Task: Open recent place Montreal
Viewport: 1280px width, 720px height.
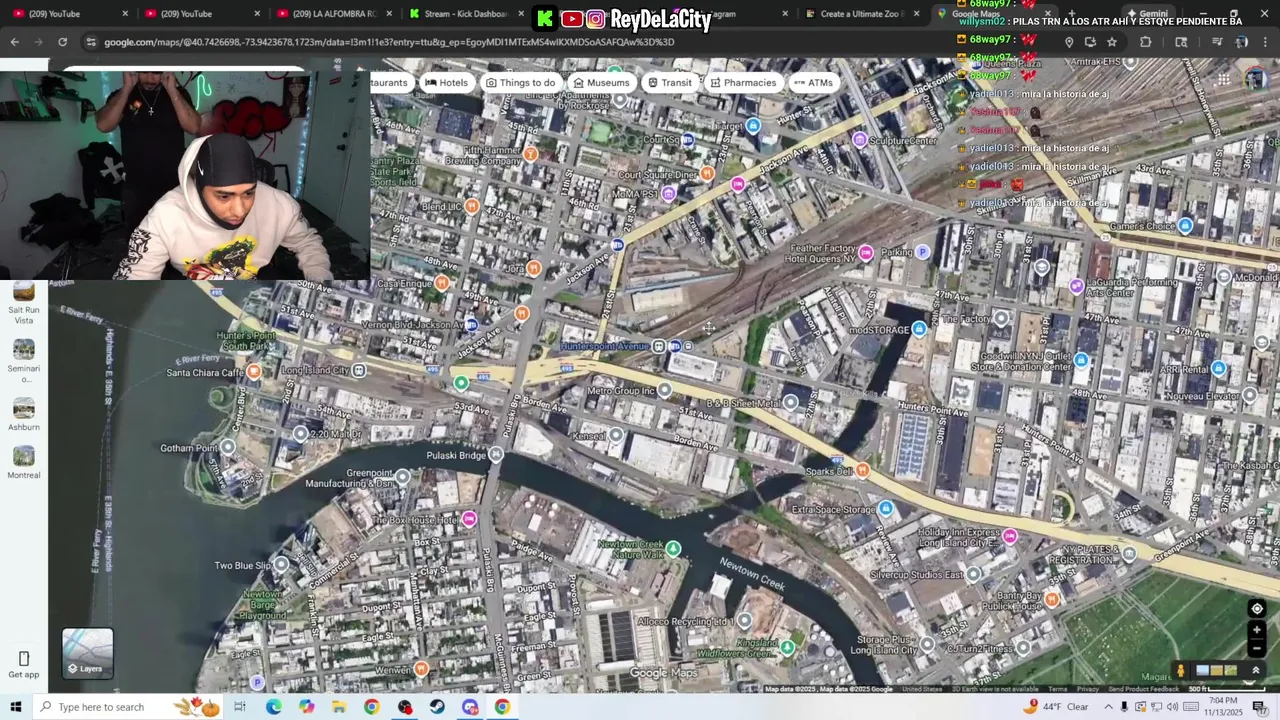Action: click(24, 462)
